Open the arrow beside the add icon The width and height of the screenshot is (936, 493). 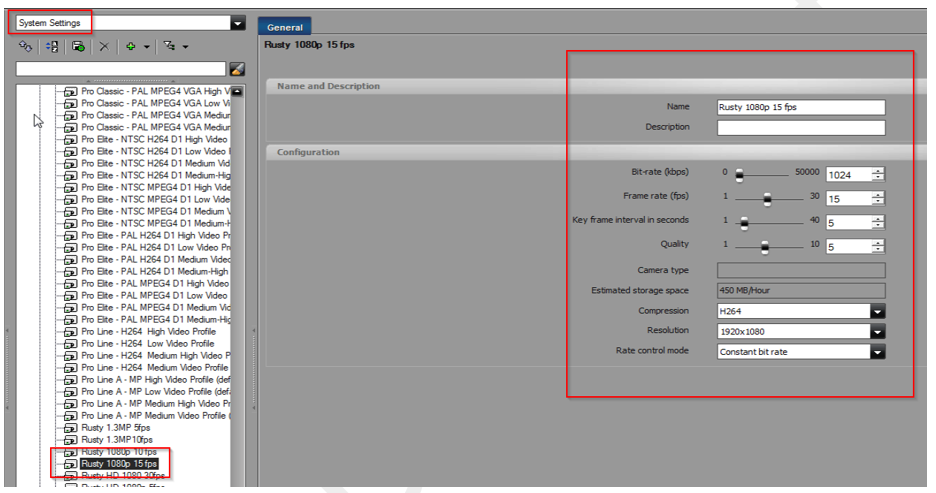point(147,47)
